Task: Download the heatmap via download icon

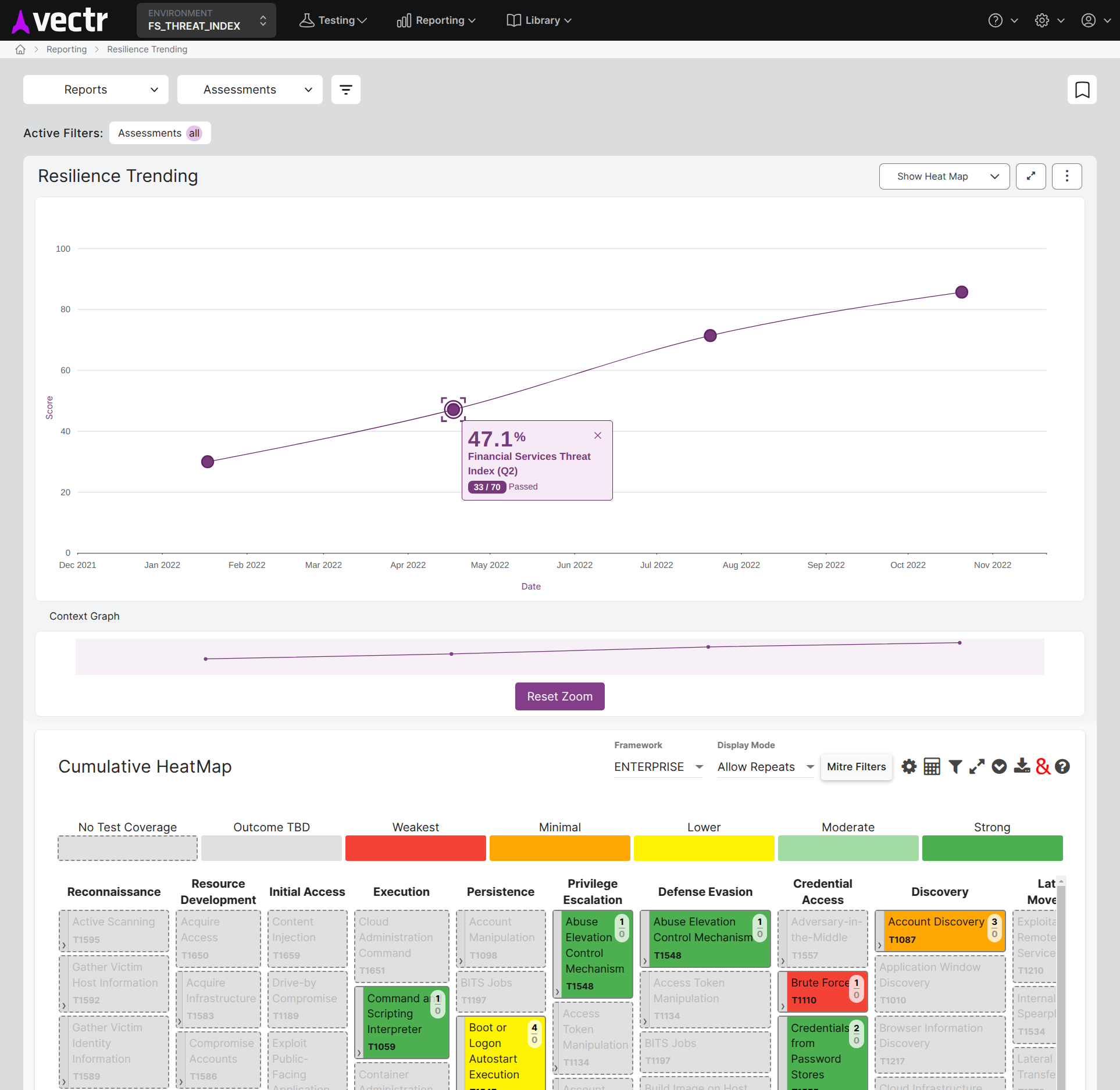Action: 1022,767
